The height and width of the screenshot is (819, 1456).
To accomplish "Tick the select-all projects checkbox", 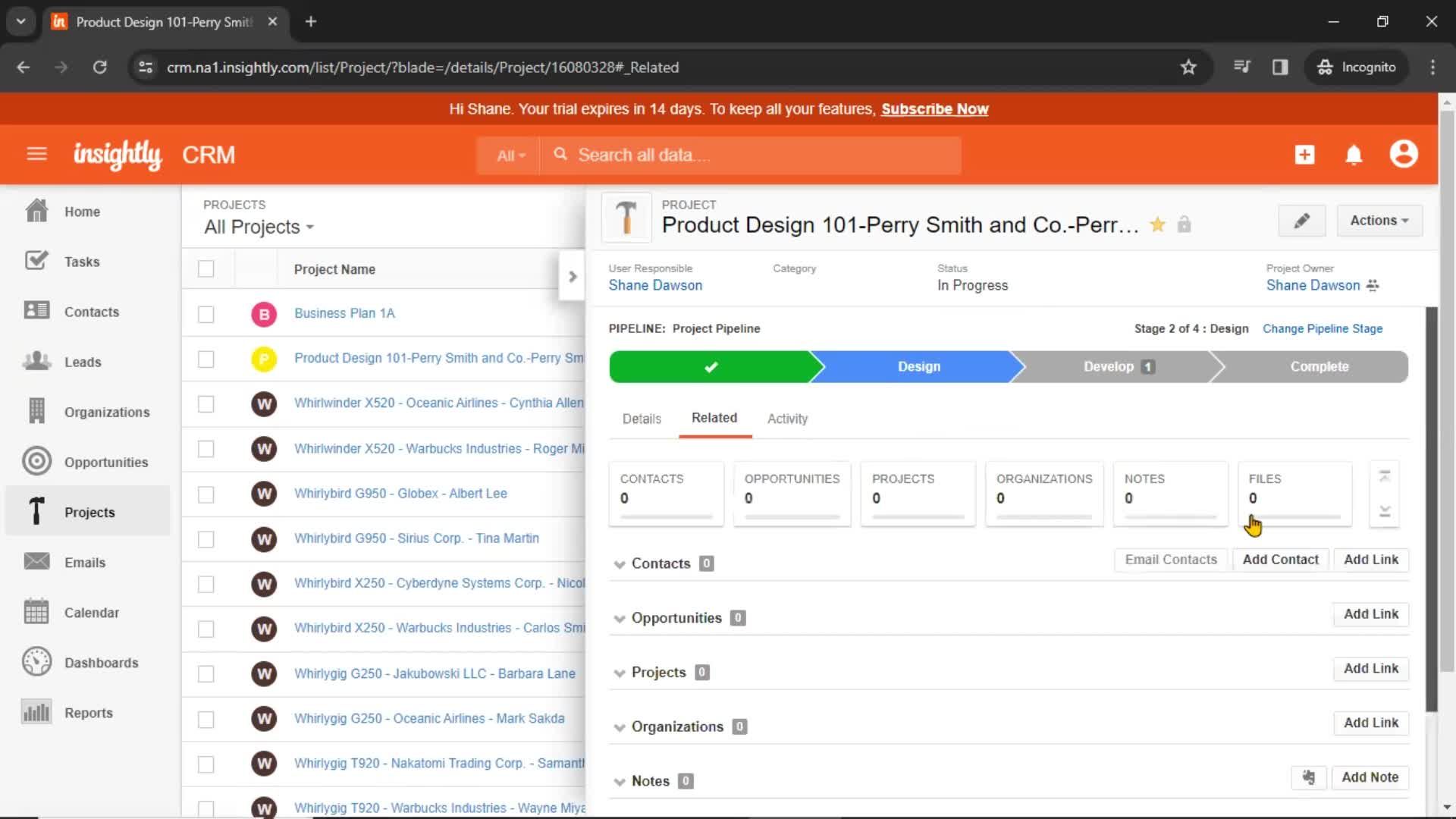I will tap(206, 269).
